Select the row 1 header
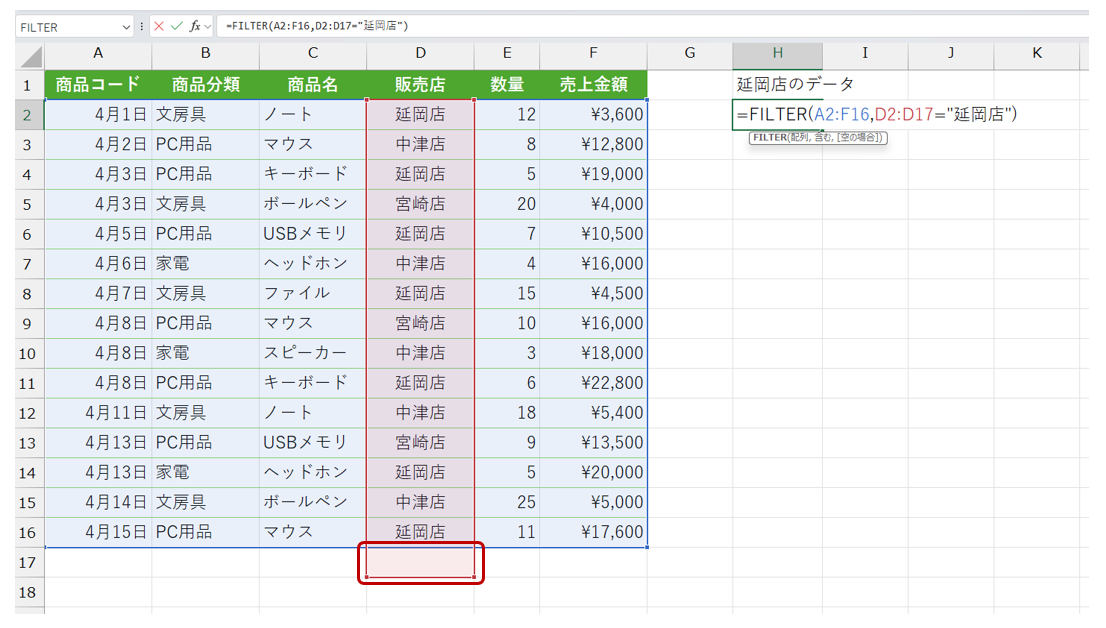This screenshot has height=628, width=1106. pyautogui.click(x=29, y=85)
